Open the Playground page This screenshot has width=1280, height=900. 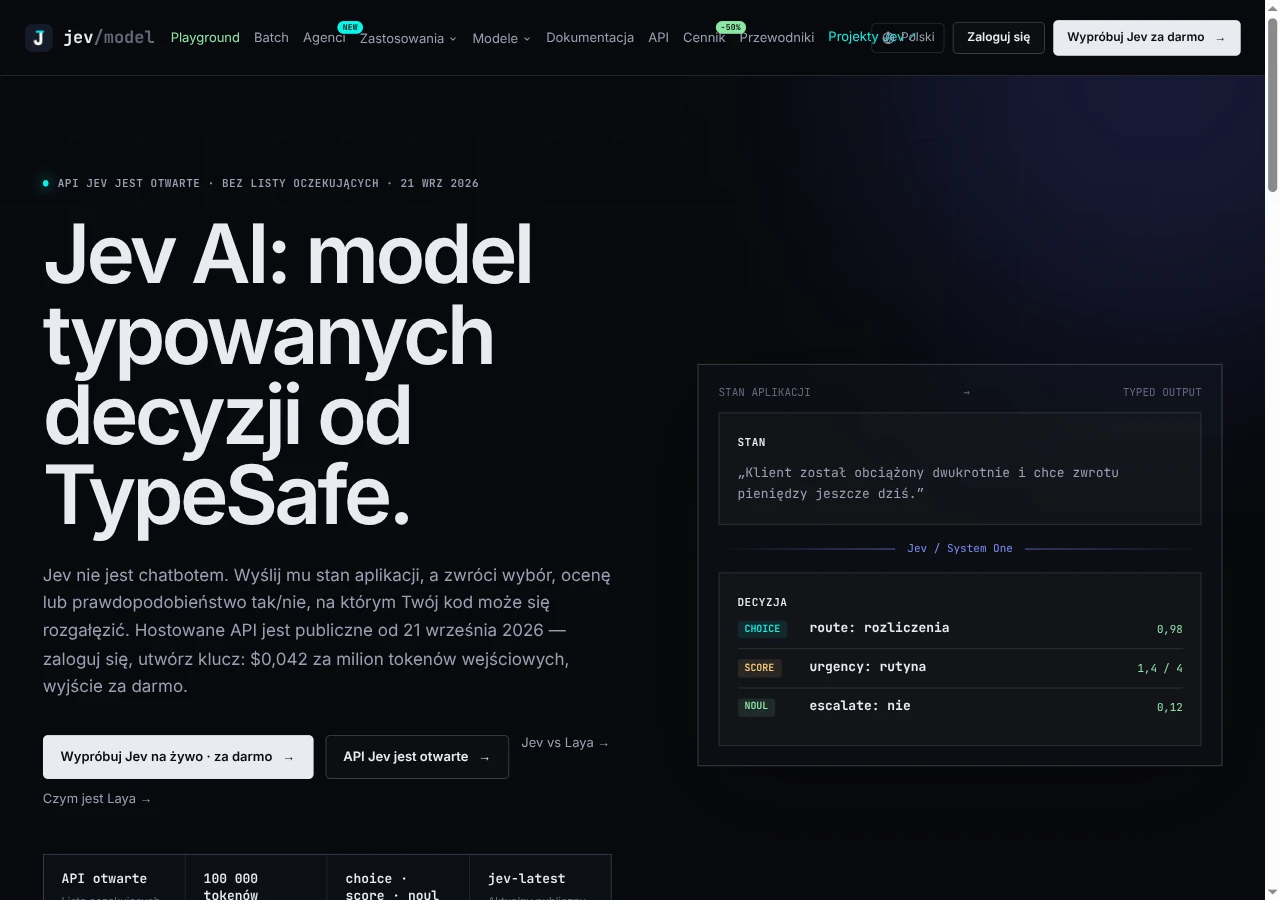click(x=205, y=37)
